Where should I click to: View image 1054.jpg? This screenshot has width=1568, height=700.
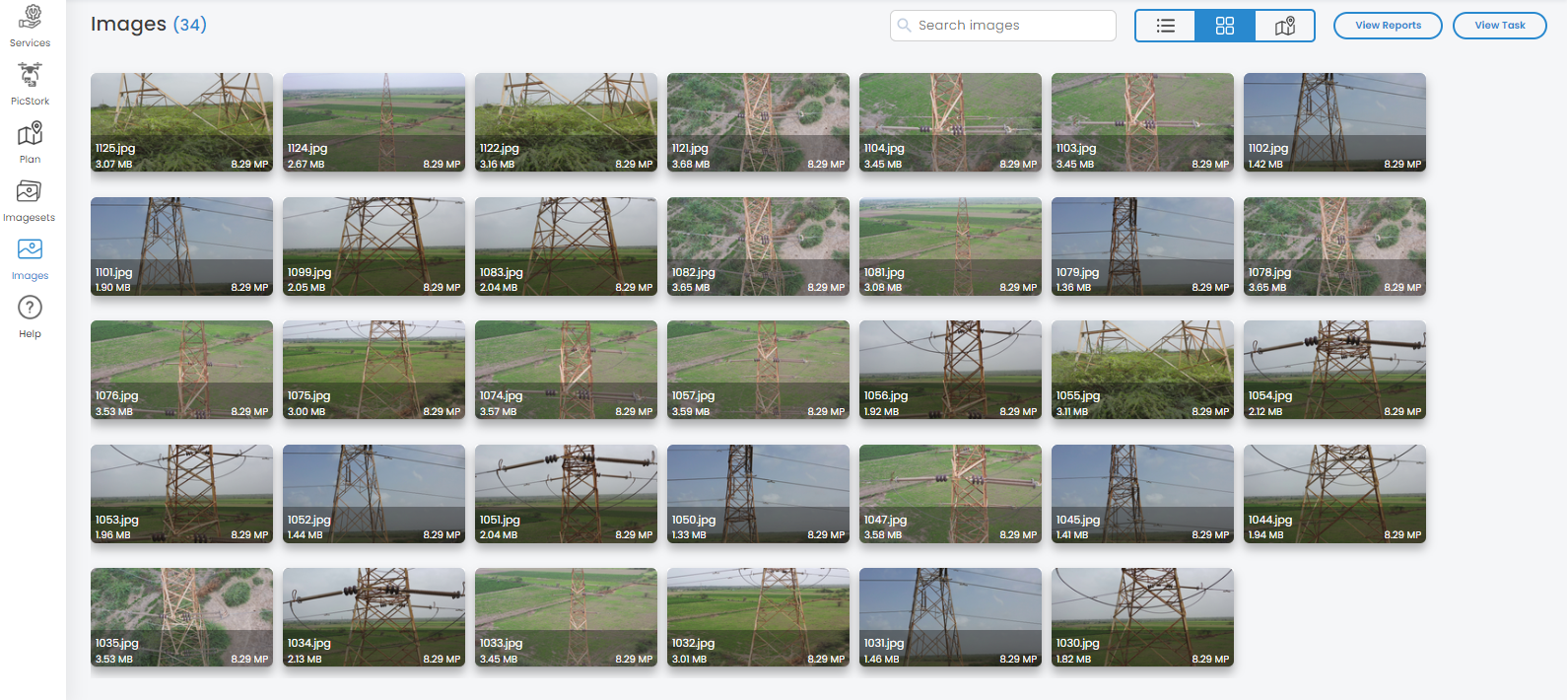pos(1334,370)
